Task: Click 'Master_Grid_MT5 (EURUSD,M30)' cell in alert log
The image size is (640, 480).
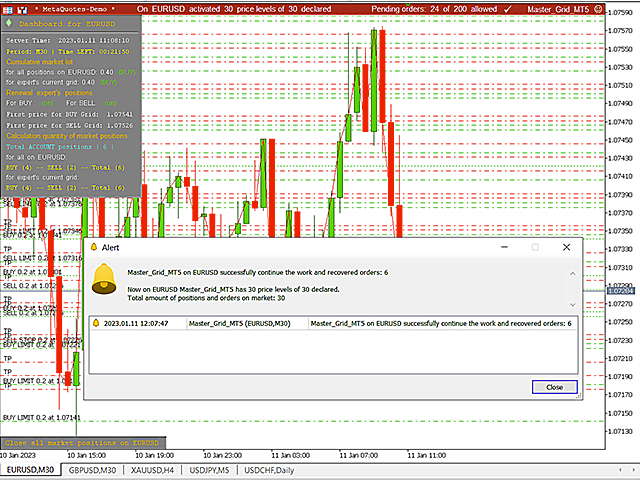Action: [x=240, y=323]
